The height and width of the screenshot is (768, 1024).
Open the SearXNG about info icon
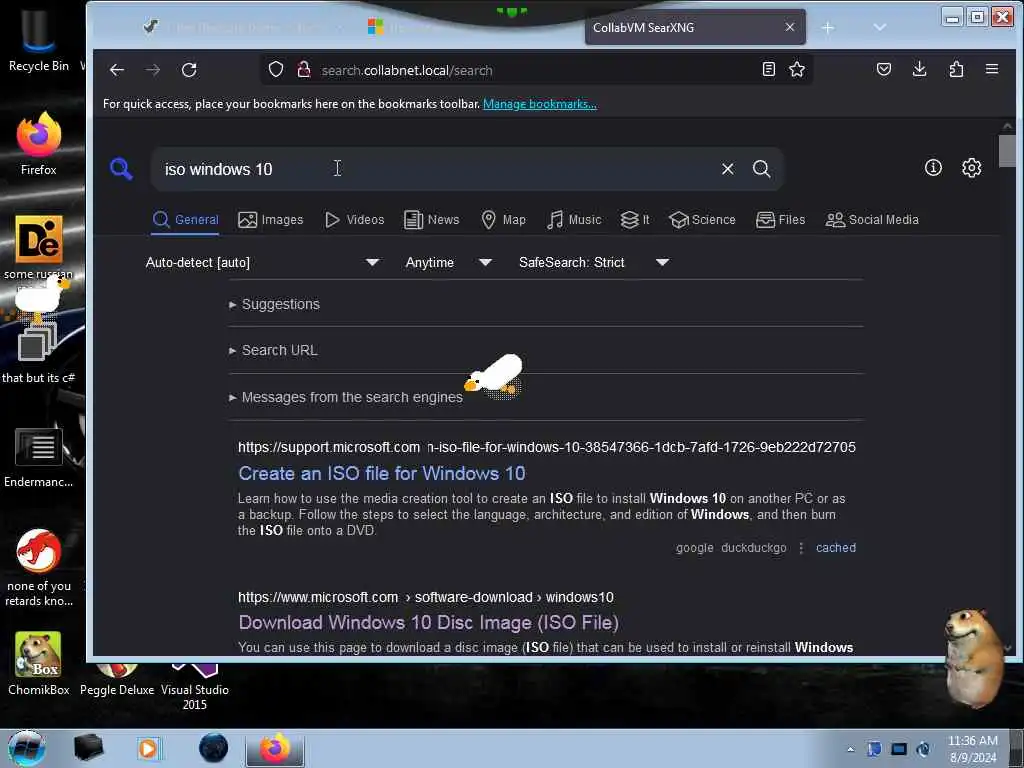tap(933, 168)
